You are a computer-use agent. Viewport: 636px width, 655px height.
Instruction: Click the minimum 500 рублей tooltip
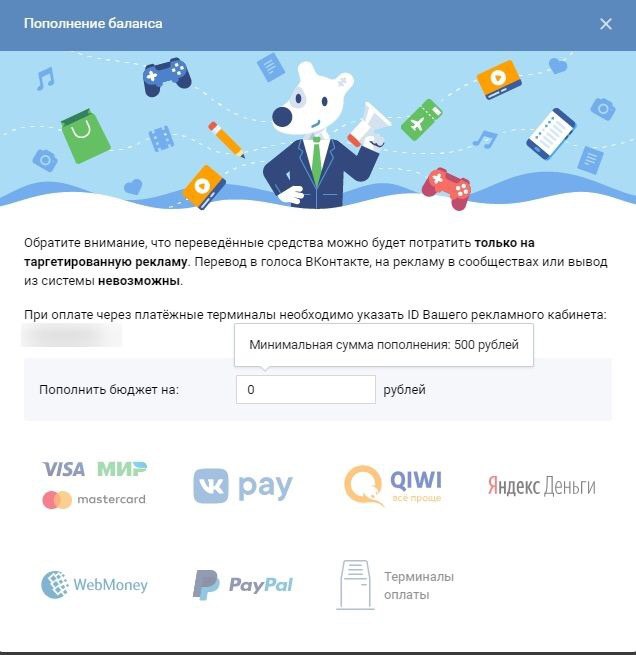(x=384, y=345)
